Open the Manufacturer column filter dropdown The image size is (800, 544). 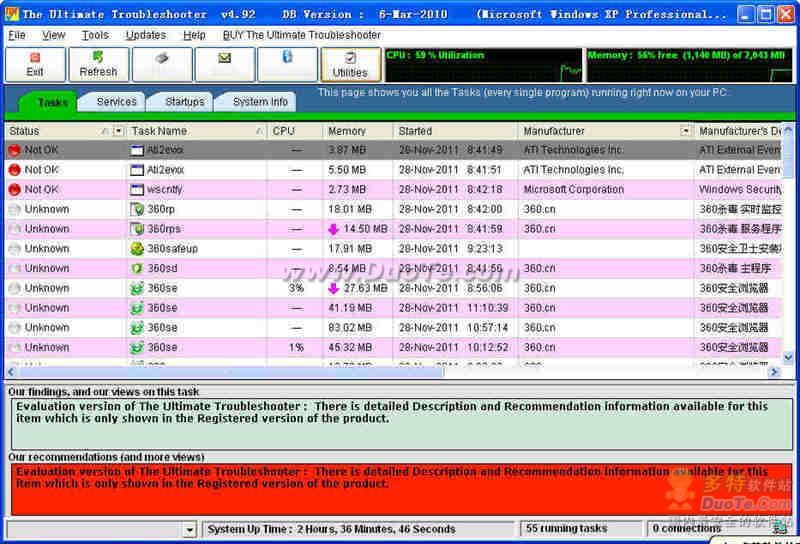pyautogui.click(x=685, y=131)
